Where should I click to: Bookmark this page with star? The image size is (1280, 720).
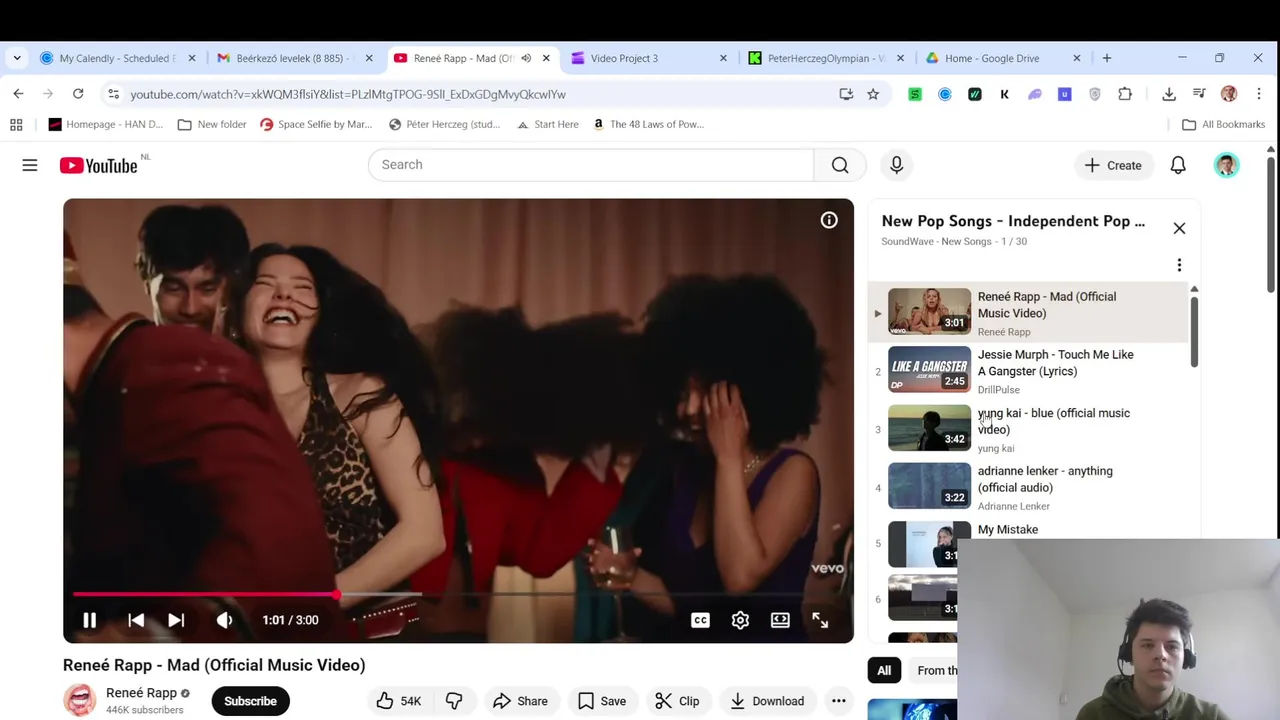click(x=873, y=94)
